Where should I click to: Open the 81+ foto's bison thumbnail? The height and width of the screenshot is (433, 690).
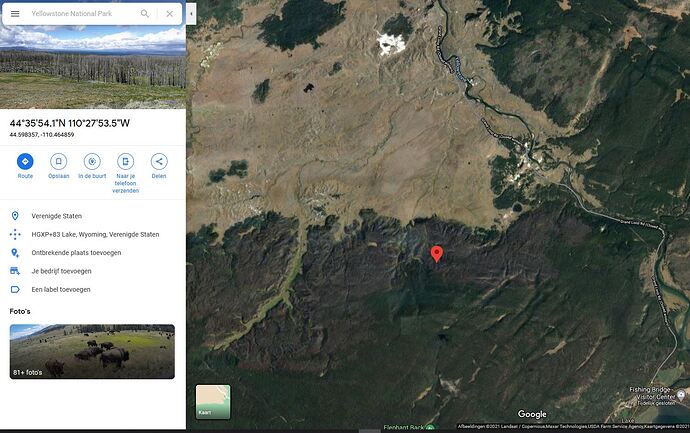(92, 351)
